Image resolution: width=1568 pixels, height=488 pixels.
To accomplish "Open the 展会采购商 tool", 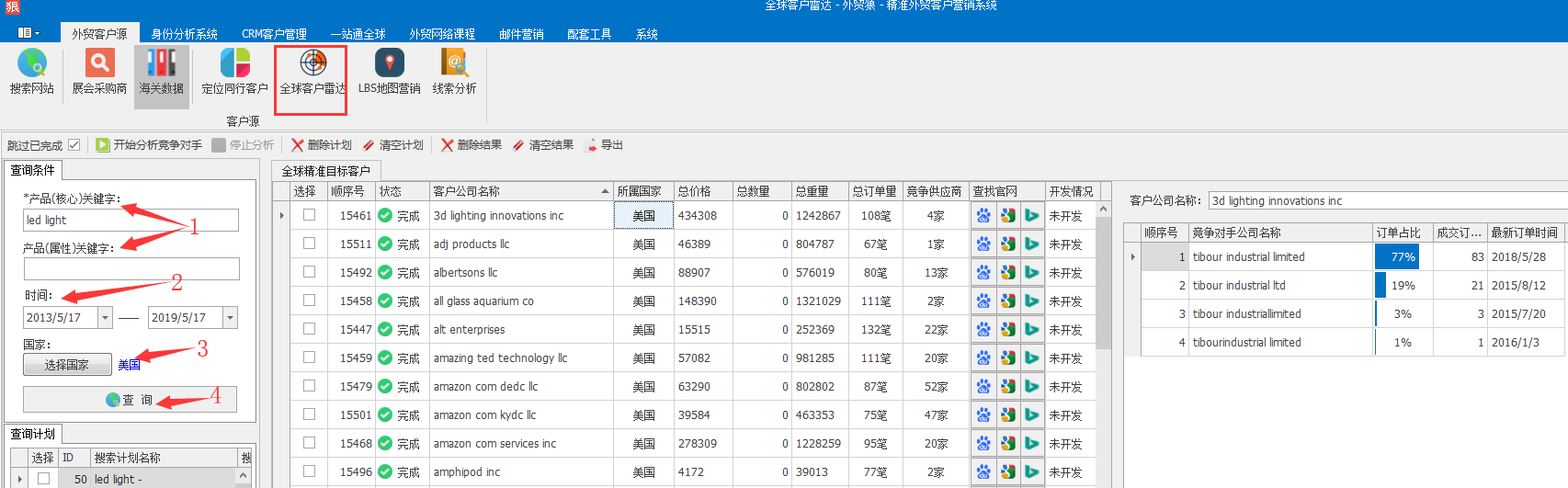I will tap(99, 74).
